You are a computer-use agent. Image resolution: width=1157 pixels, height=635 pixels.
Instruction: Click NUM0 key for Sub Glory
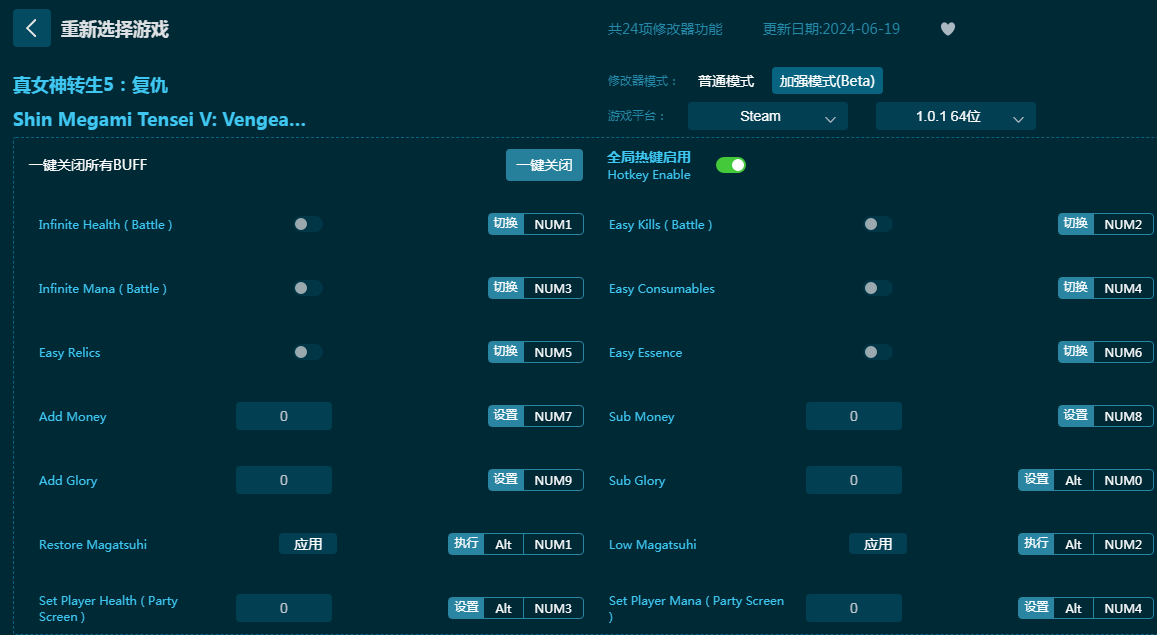1124,480
